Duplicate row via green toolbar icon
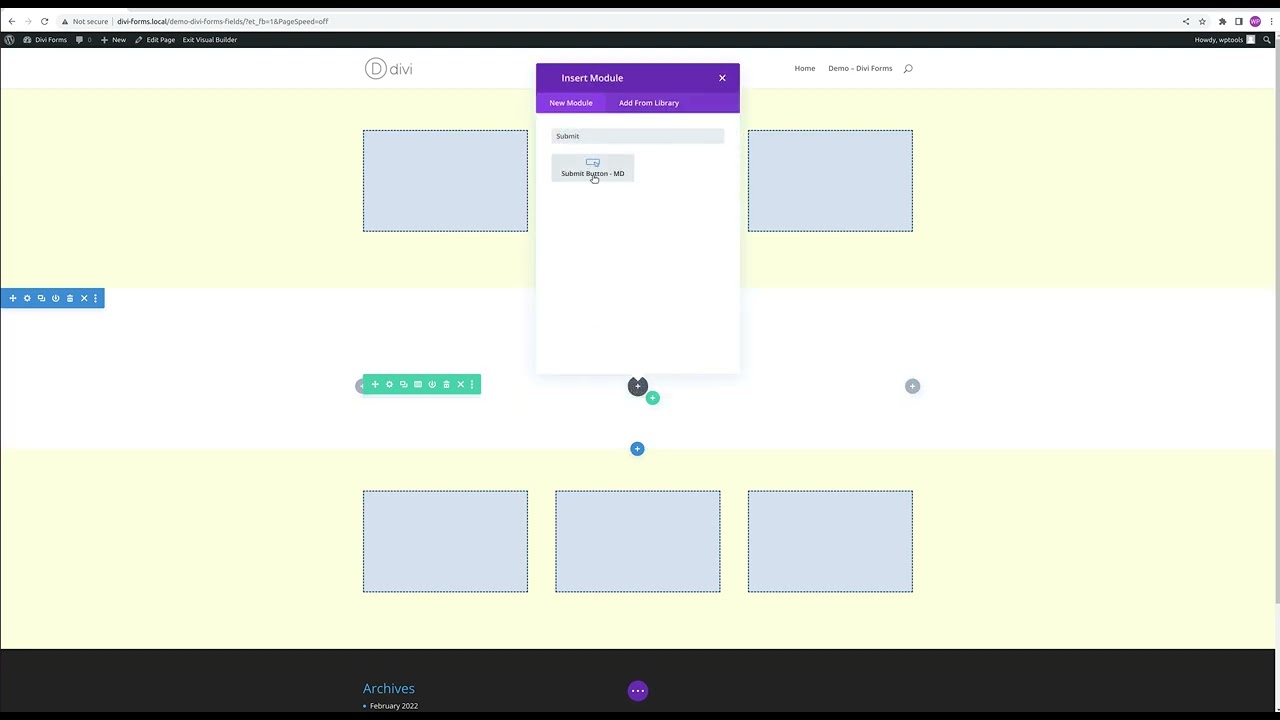 [403, 384]
